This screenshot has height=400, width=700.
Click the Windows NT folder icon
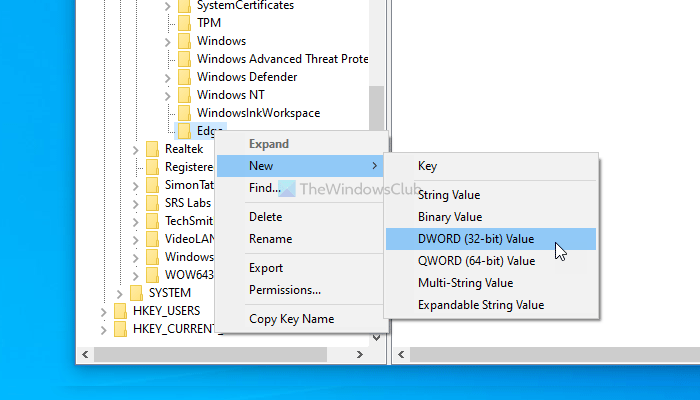coord(184,95)
